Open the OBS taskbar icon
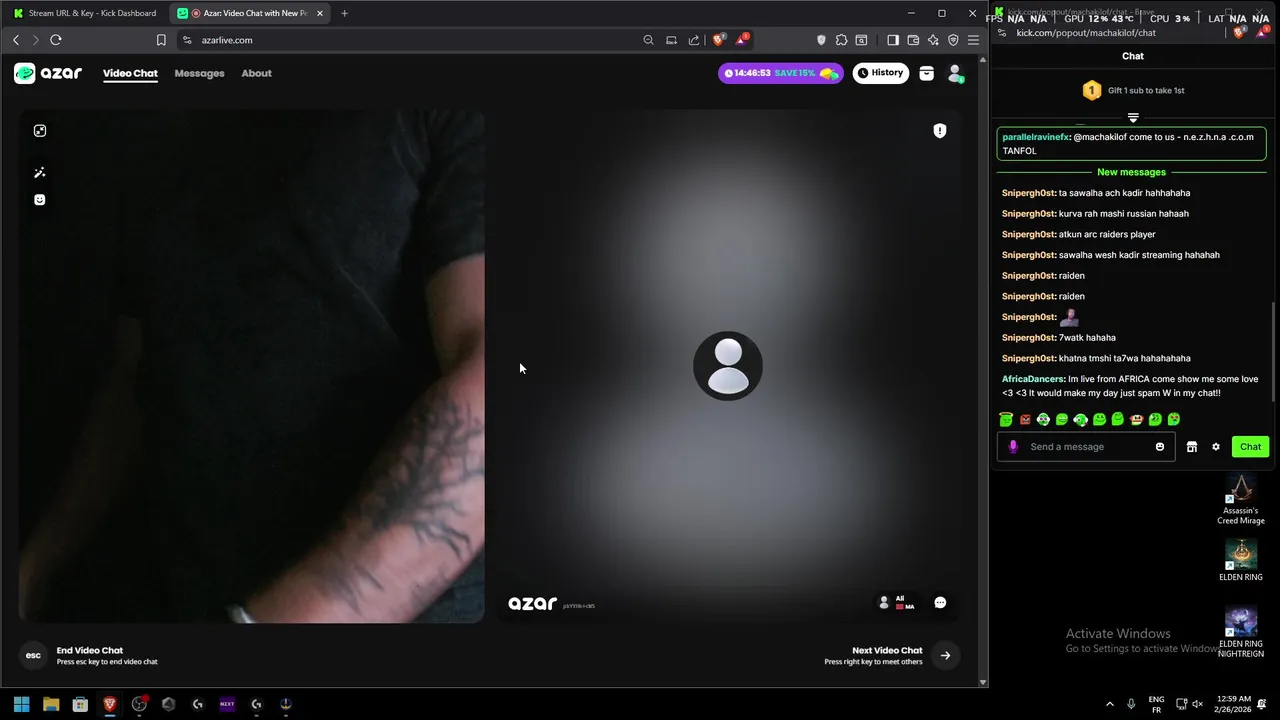 [139, 704]
